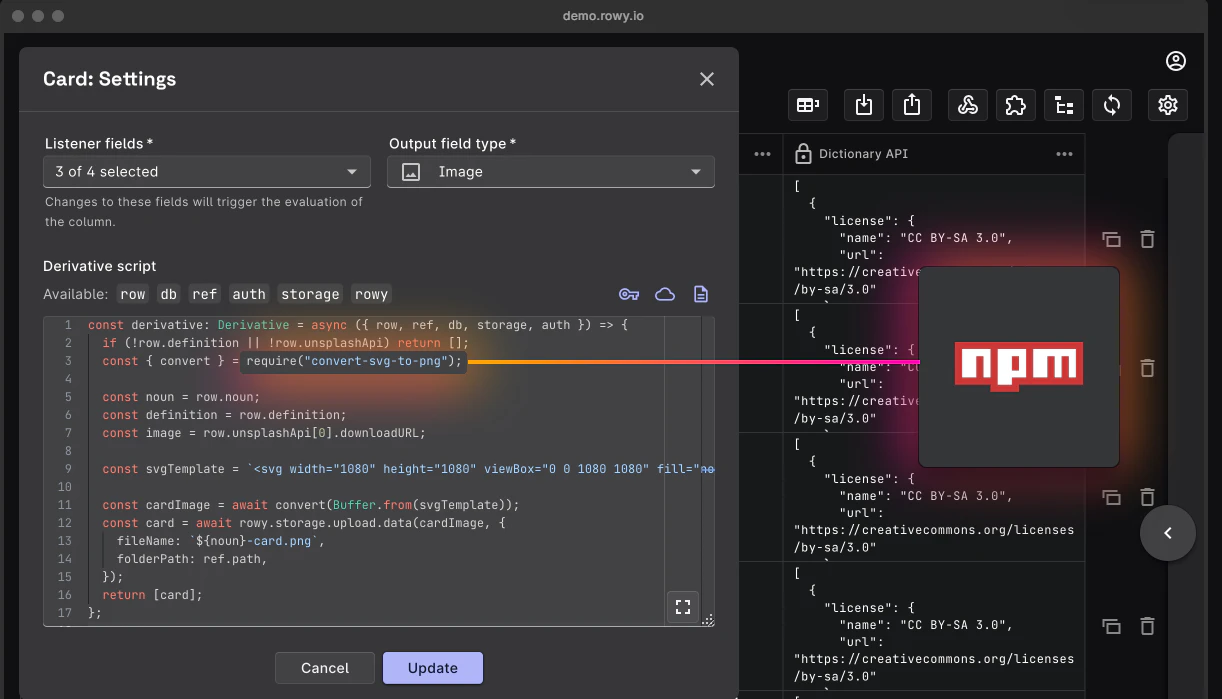Open the column tree structure icon
Viewport: 1222px width, 699px height.
pos(1064,104)
